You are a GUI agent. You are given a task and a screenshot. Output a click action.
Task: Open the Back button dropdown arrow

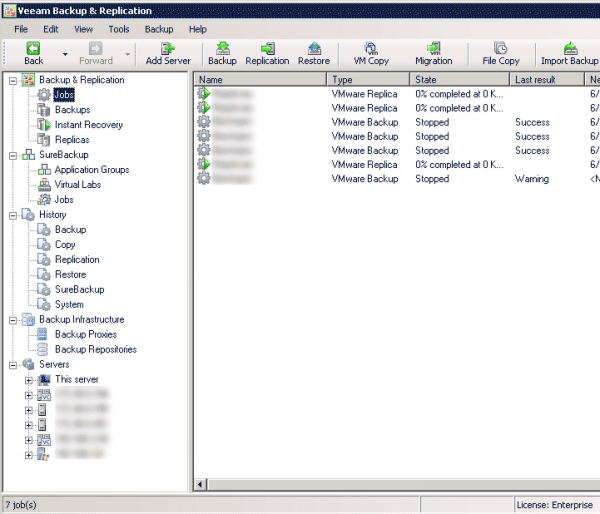[65, 54]
